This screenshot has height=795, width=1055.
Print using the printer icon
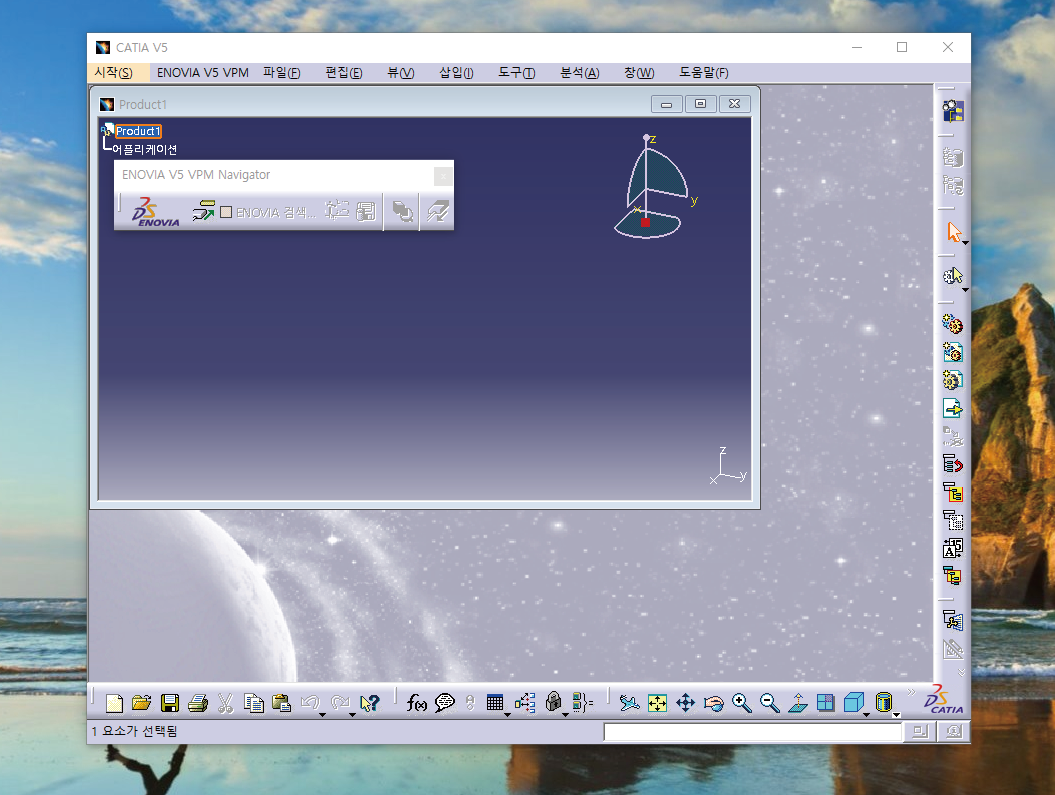(x=198, y=704)
